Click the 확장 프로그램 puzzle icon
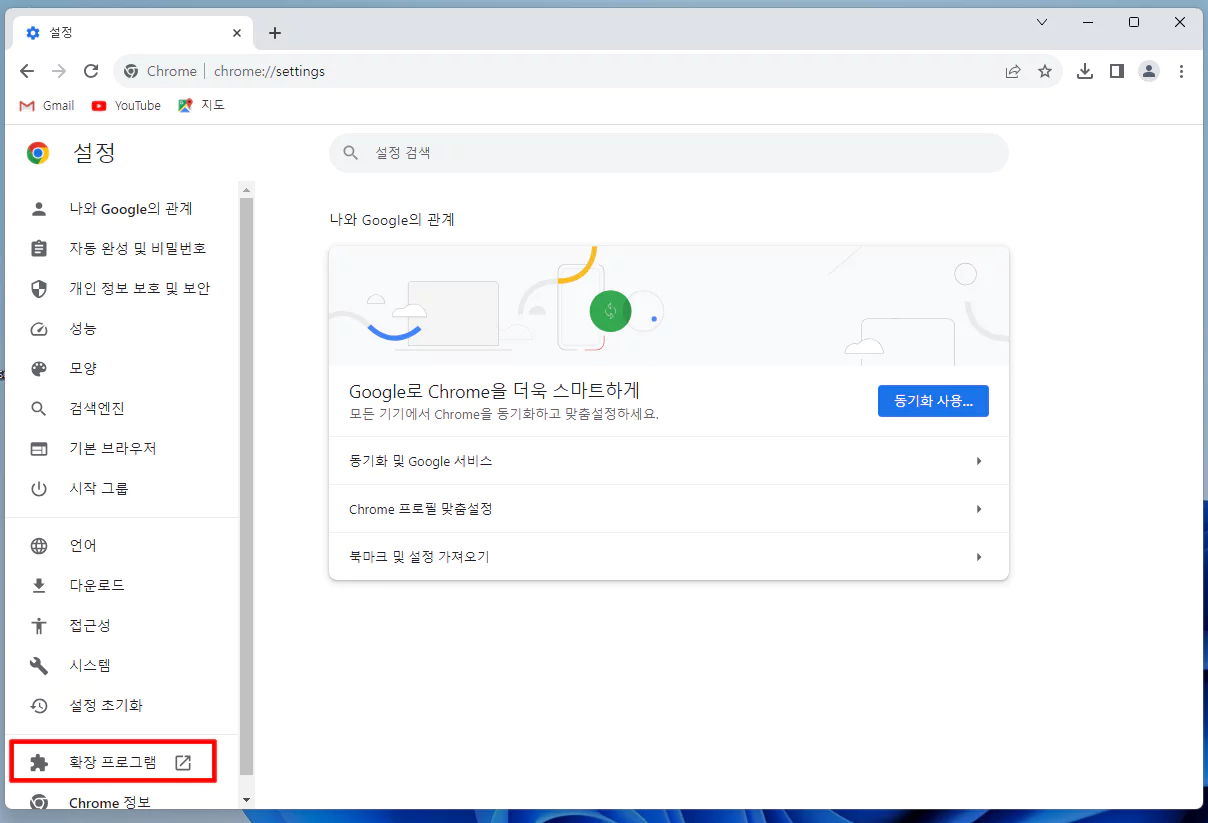The width and height of the screenshot is (1208, 823). 39,763
